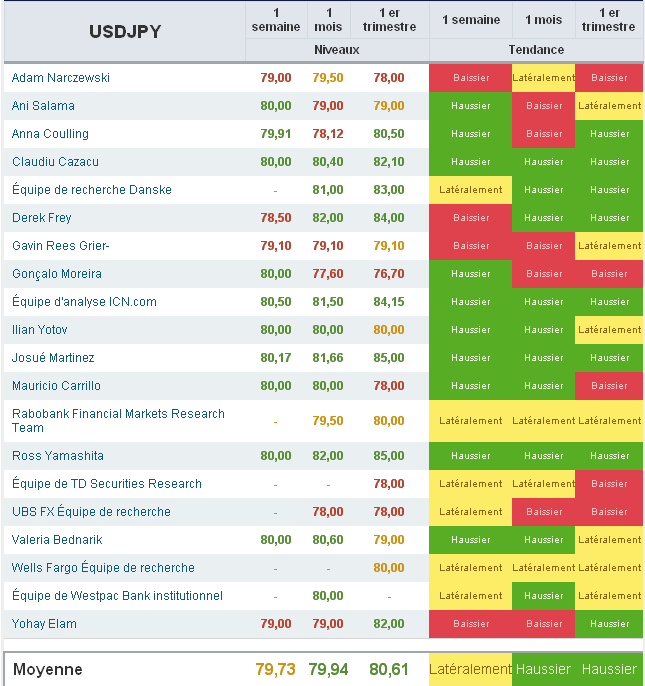Select the Ilian Yotov link
The image size is (645, 686).
tap(39, 330)
